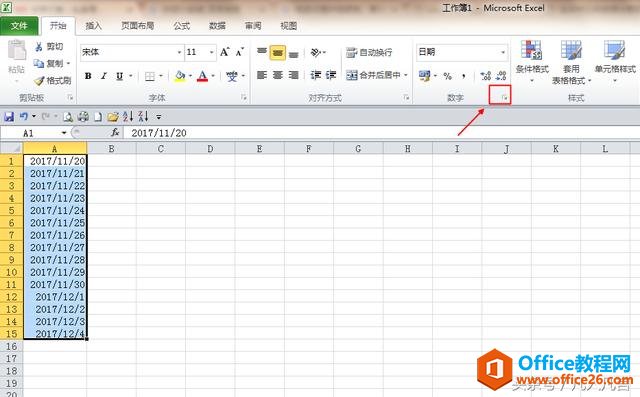
Task: Expand the 合并后居中 merge dropdown arrow
Action: [406, 75]
